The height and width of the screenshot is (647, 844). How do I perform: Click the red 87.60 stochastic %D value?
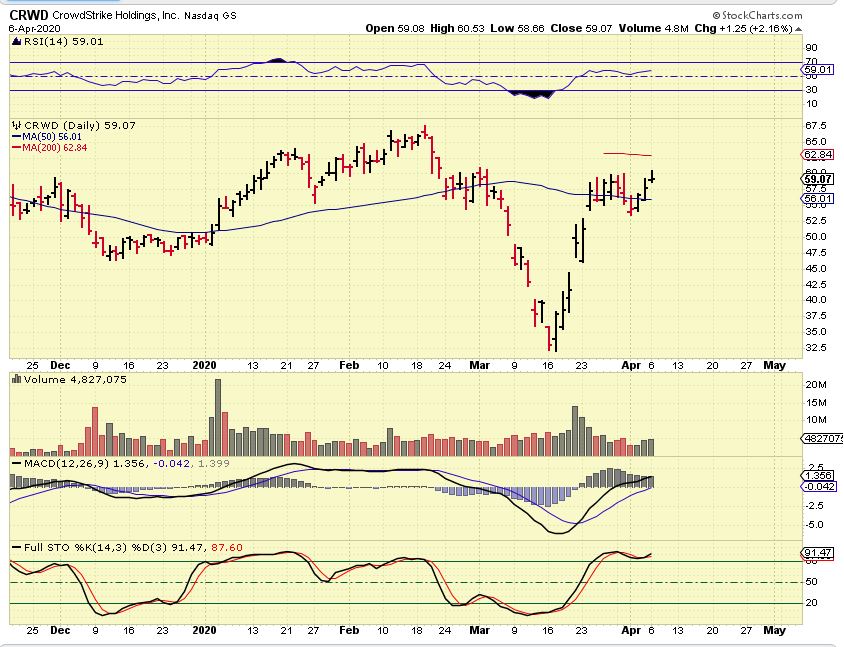(227, 547)
